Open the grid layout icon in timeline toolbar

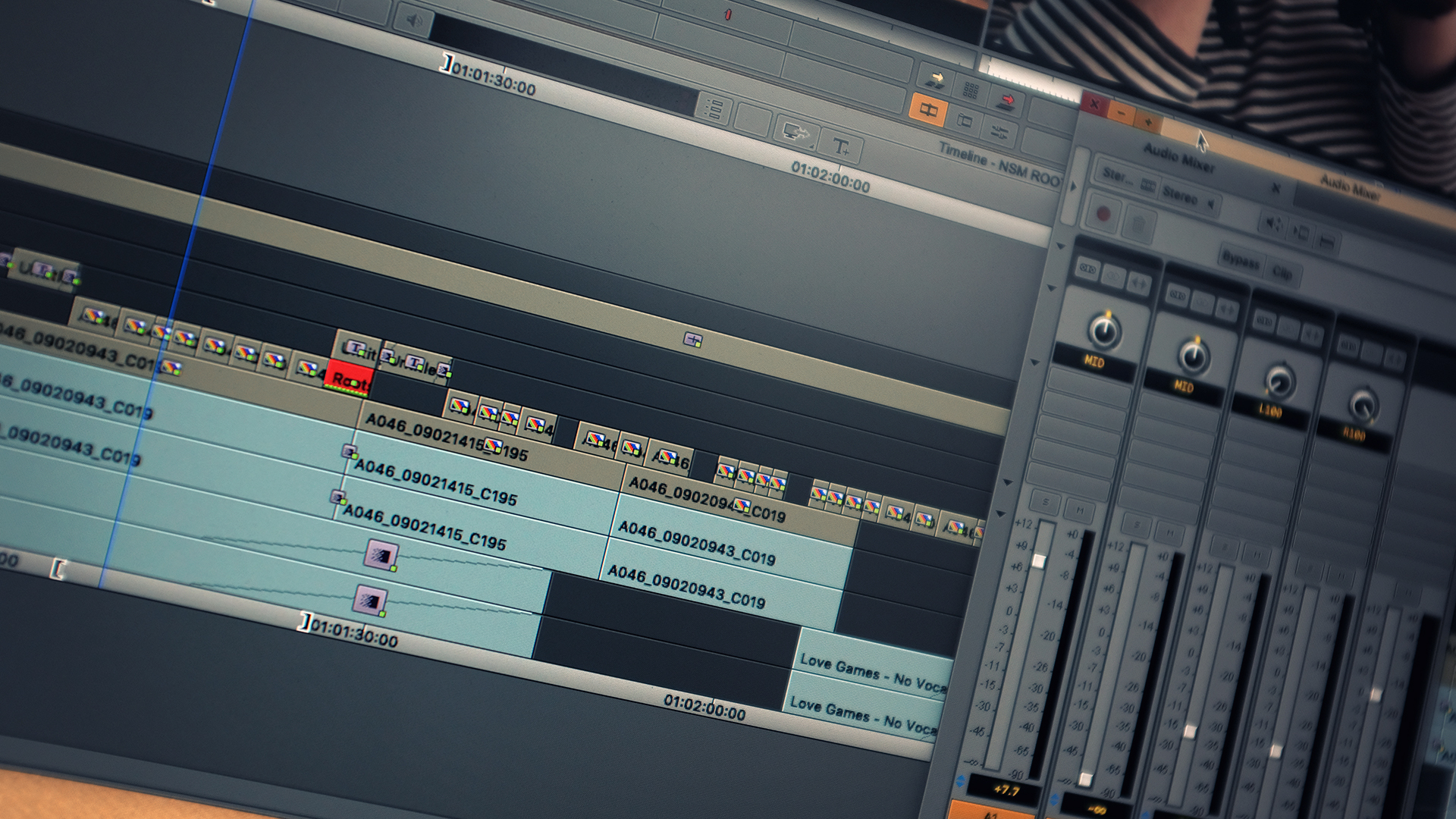point(971,89)
